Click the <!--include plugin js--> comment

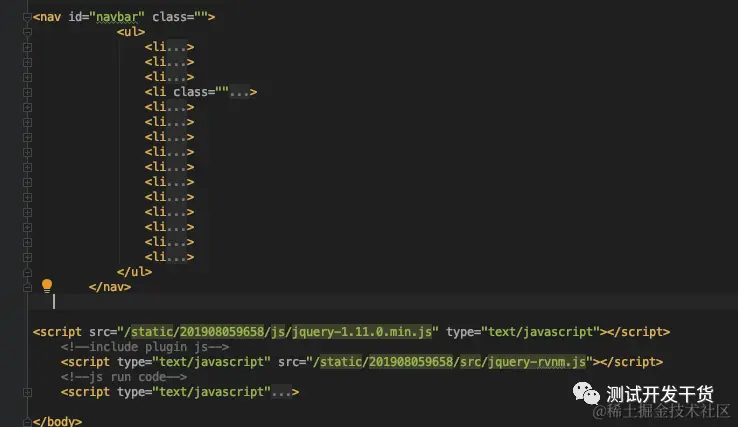pyautogui.click(x=145, y=347)
